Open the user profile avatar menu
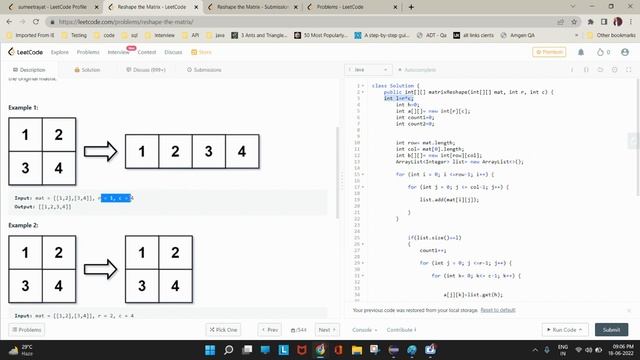 pyautogui.click(x=624, y=52)
